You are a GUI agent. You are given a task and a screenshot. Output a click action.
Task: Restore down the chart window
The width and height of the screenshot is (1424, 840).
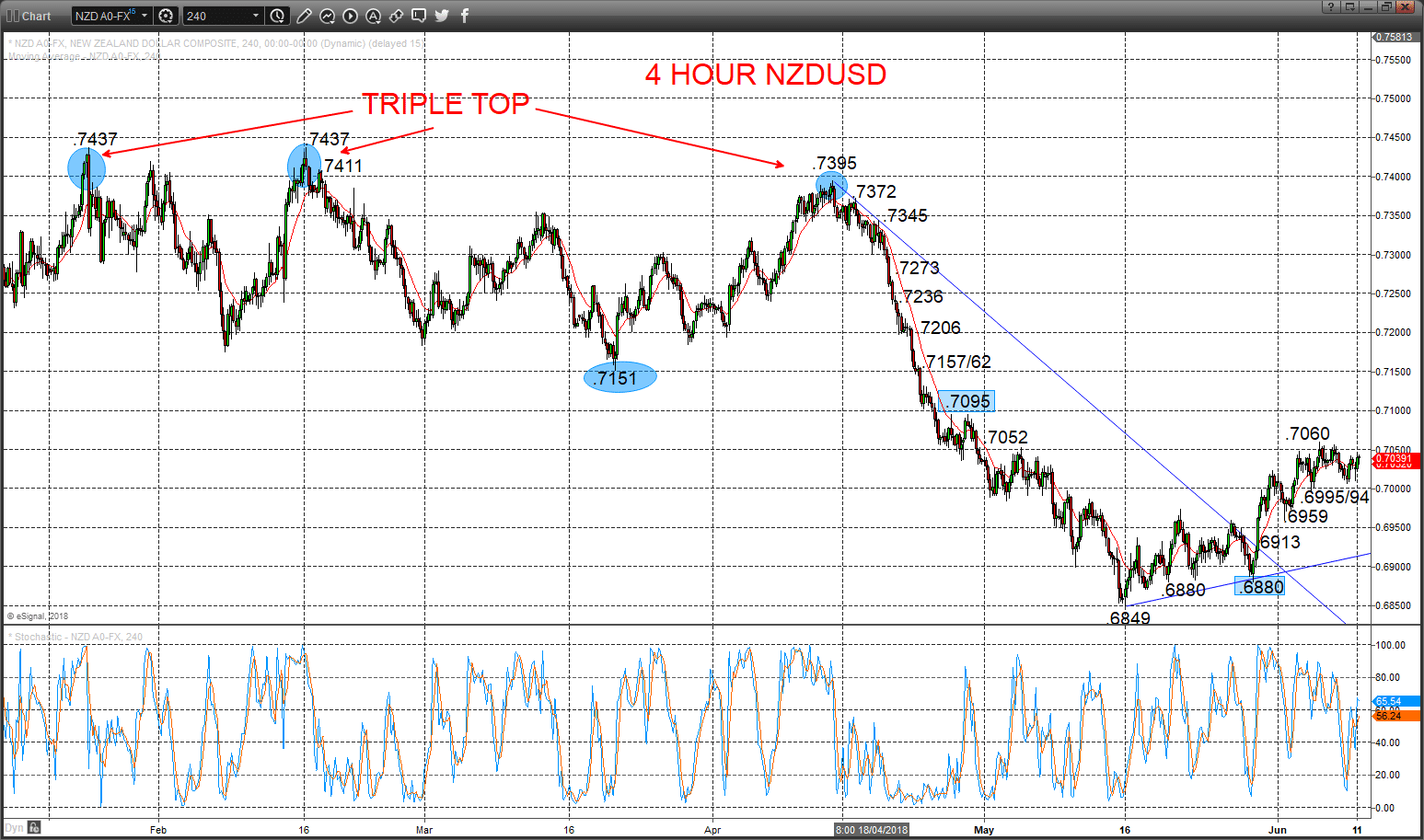(x=1386, y=6)
